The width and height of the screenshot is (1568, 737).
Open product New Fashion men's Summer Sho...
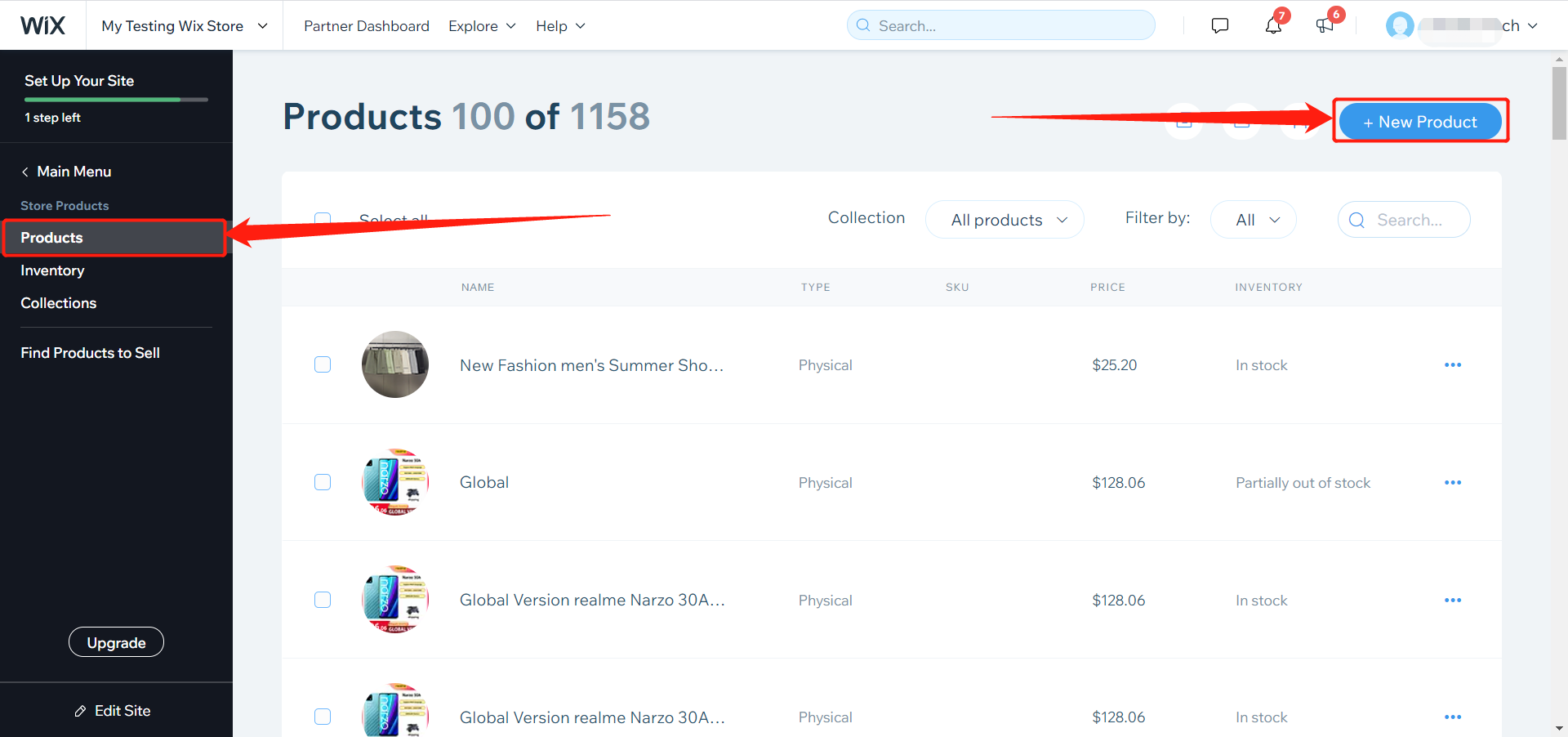click(x=591, y=365)
